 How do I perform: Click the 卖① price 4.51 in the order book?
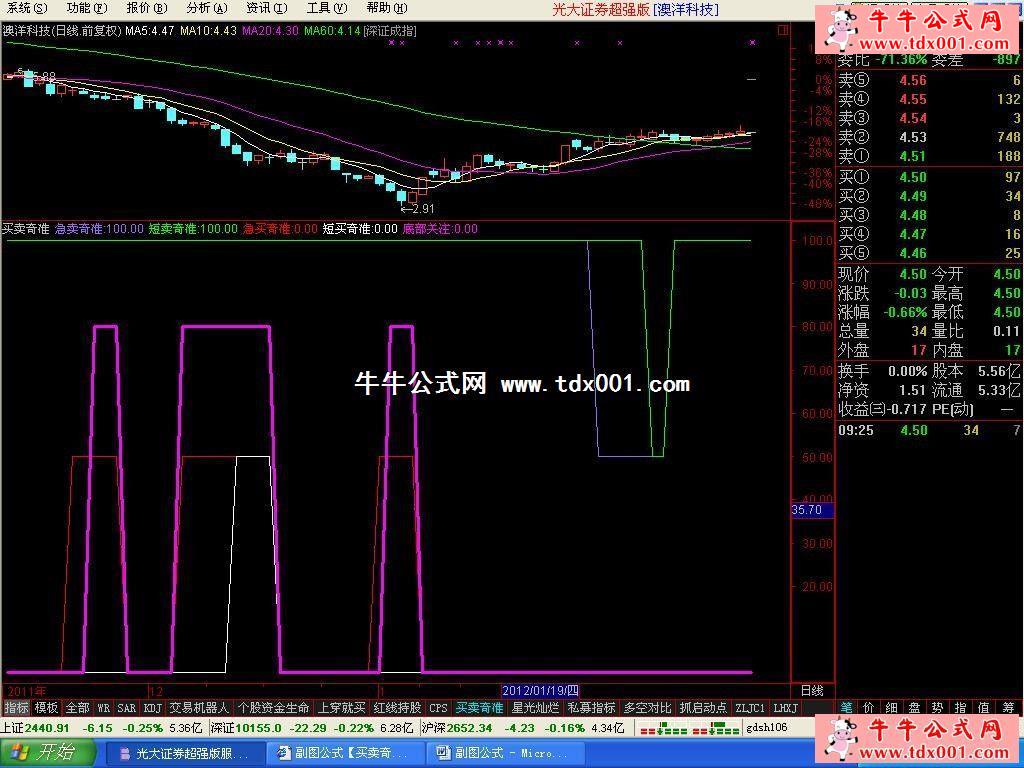tap(912, 156)
